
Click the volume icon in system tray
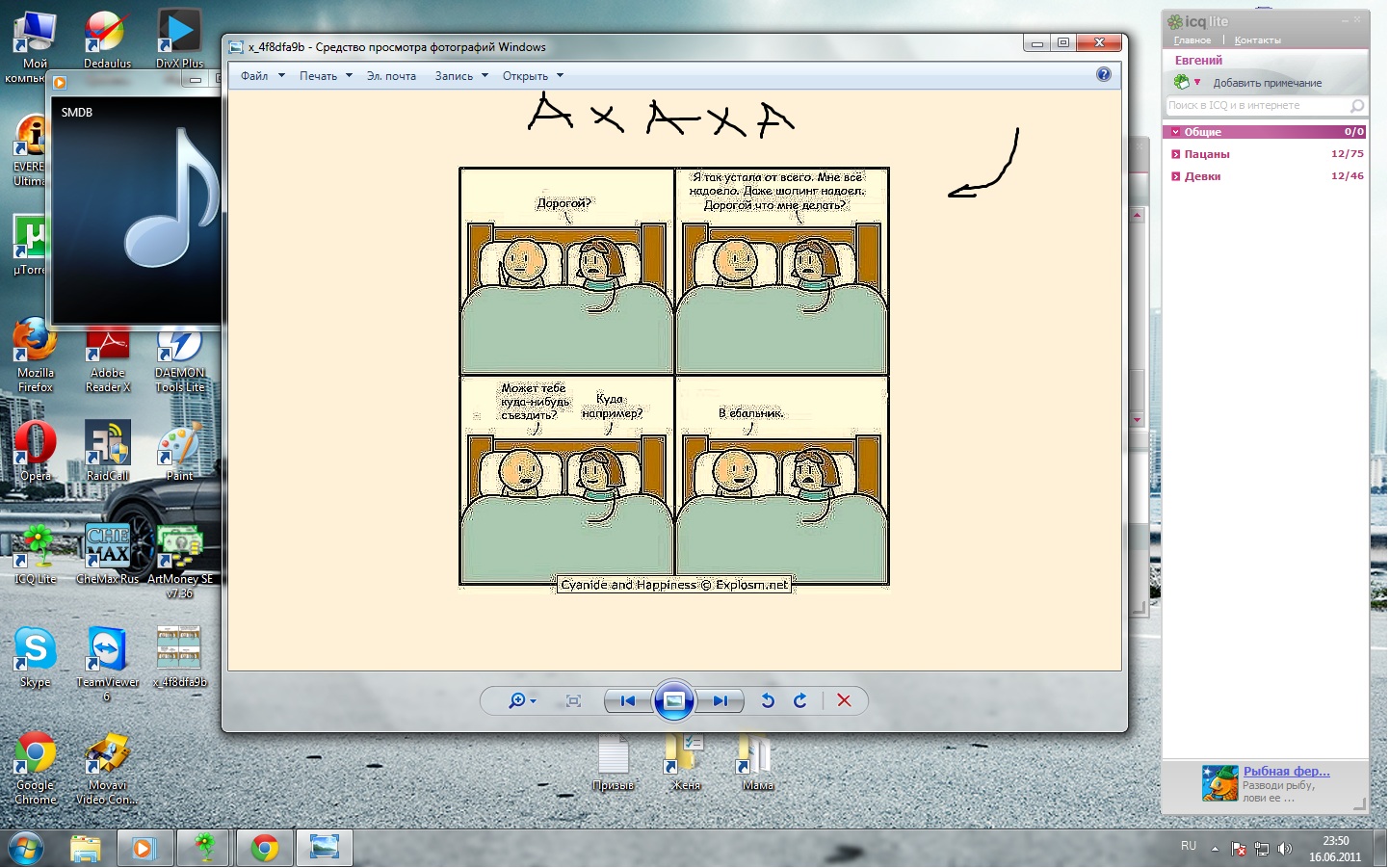pyautogui.click(x=1284, y=849)
